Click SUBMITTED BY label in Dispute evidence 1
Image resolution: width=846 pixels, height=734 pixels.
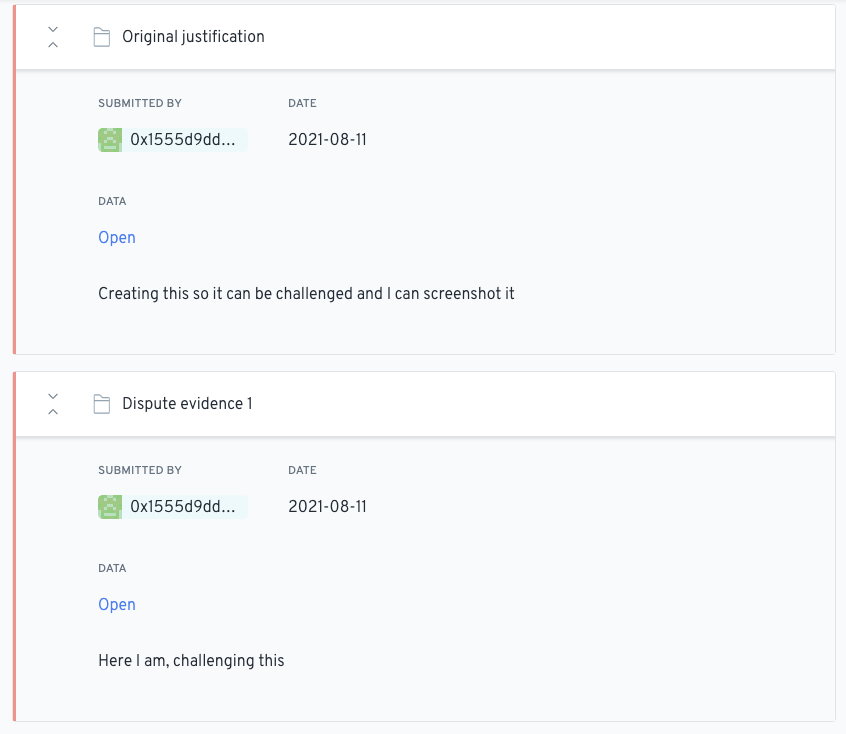pos(140,470)
